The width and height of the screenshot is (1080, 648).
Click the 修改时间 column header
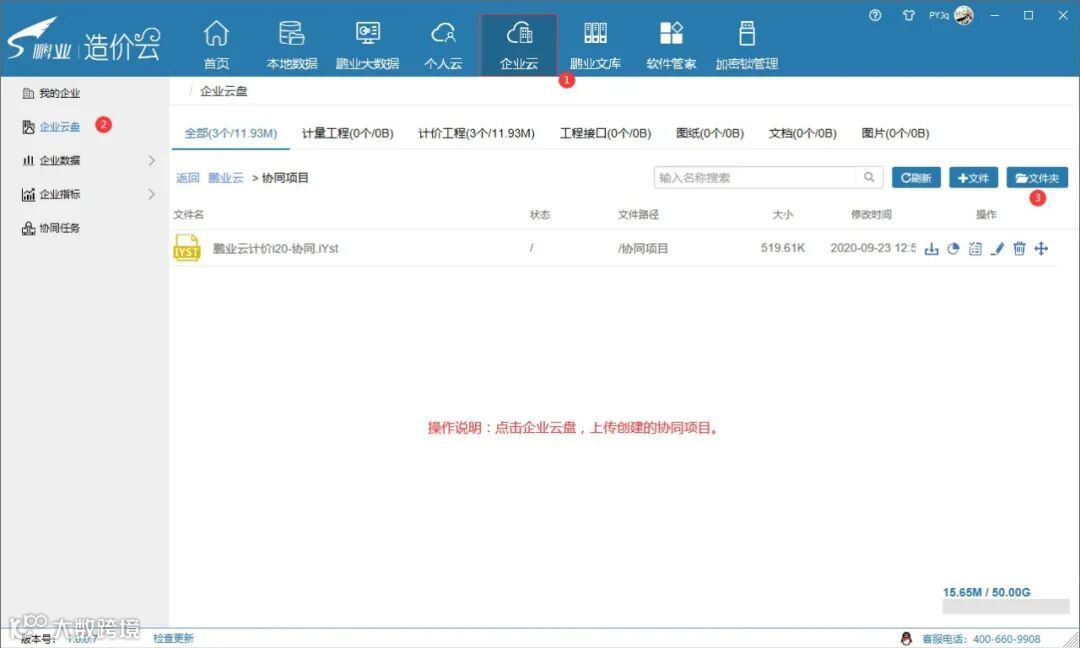click(871, 214)
